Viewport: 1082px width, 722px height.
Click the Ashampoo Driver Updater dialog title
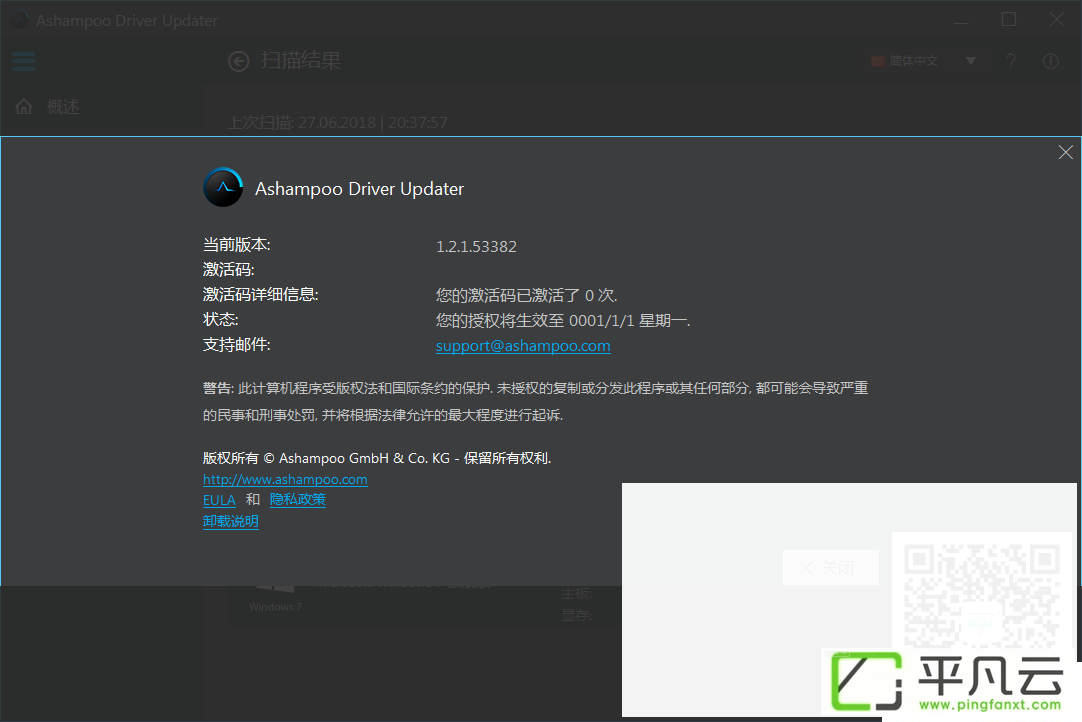pos(360,188)
